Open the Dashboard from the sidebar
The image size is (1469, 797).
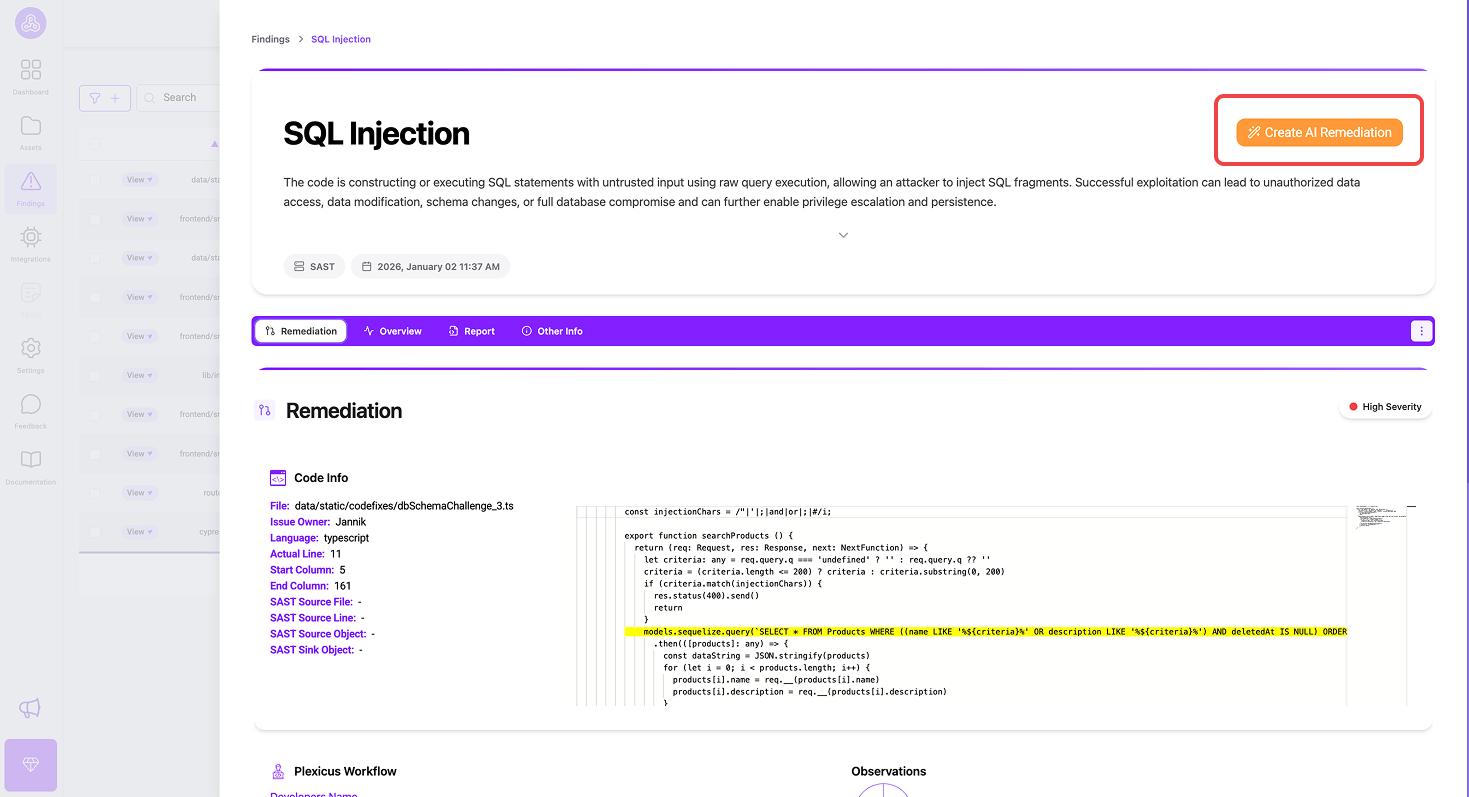[30, 75]
